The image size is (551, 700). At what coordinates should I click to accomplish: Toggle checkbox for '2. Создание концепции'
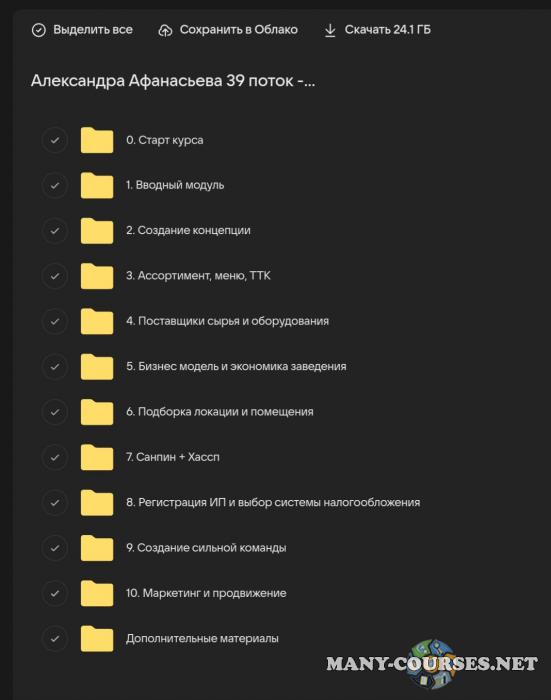pyautogui.click(x=55, y=231)
